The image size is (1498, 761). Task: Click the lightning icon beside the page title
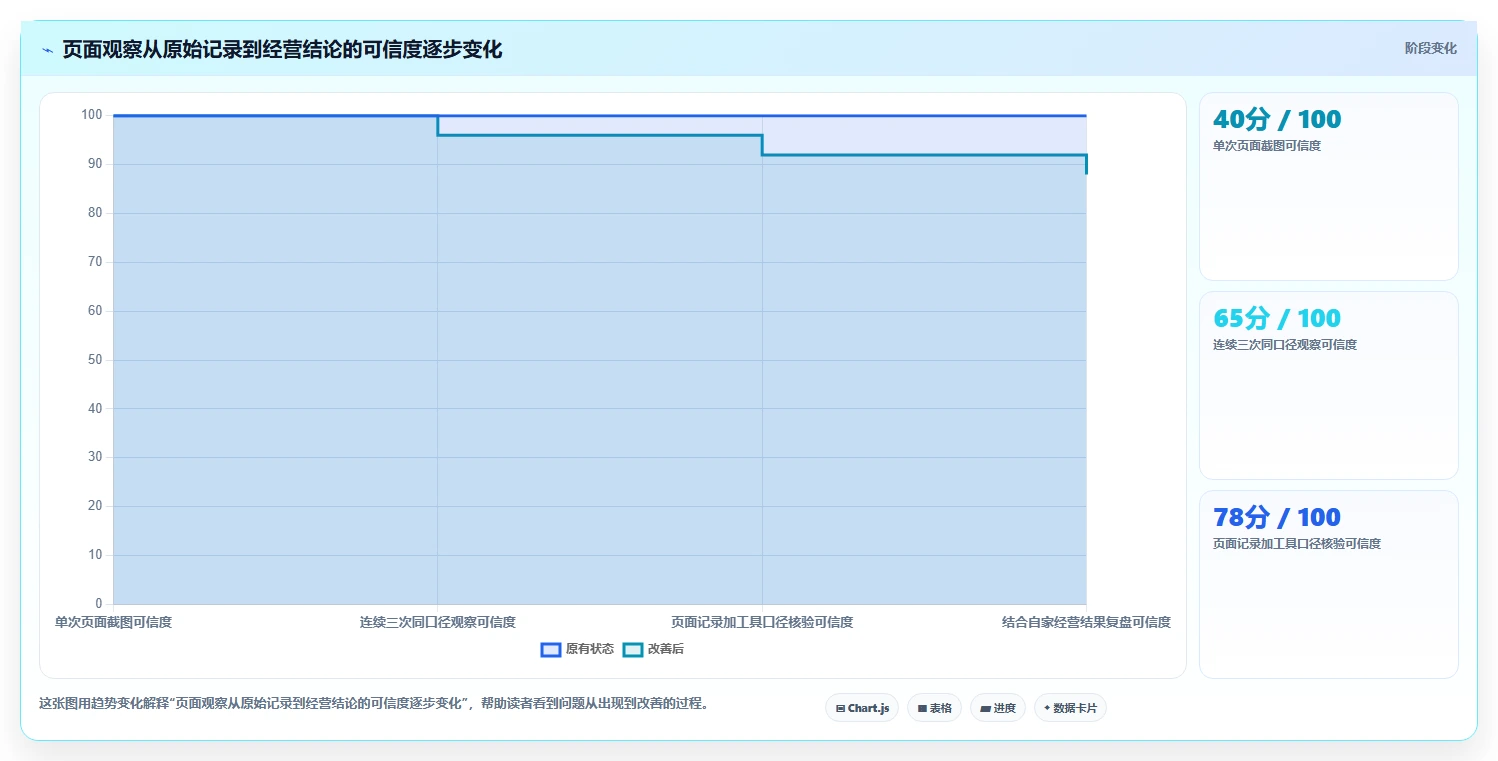pyautogui.click(x=48, y=50)
